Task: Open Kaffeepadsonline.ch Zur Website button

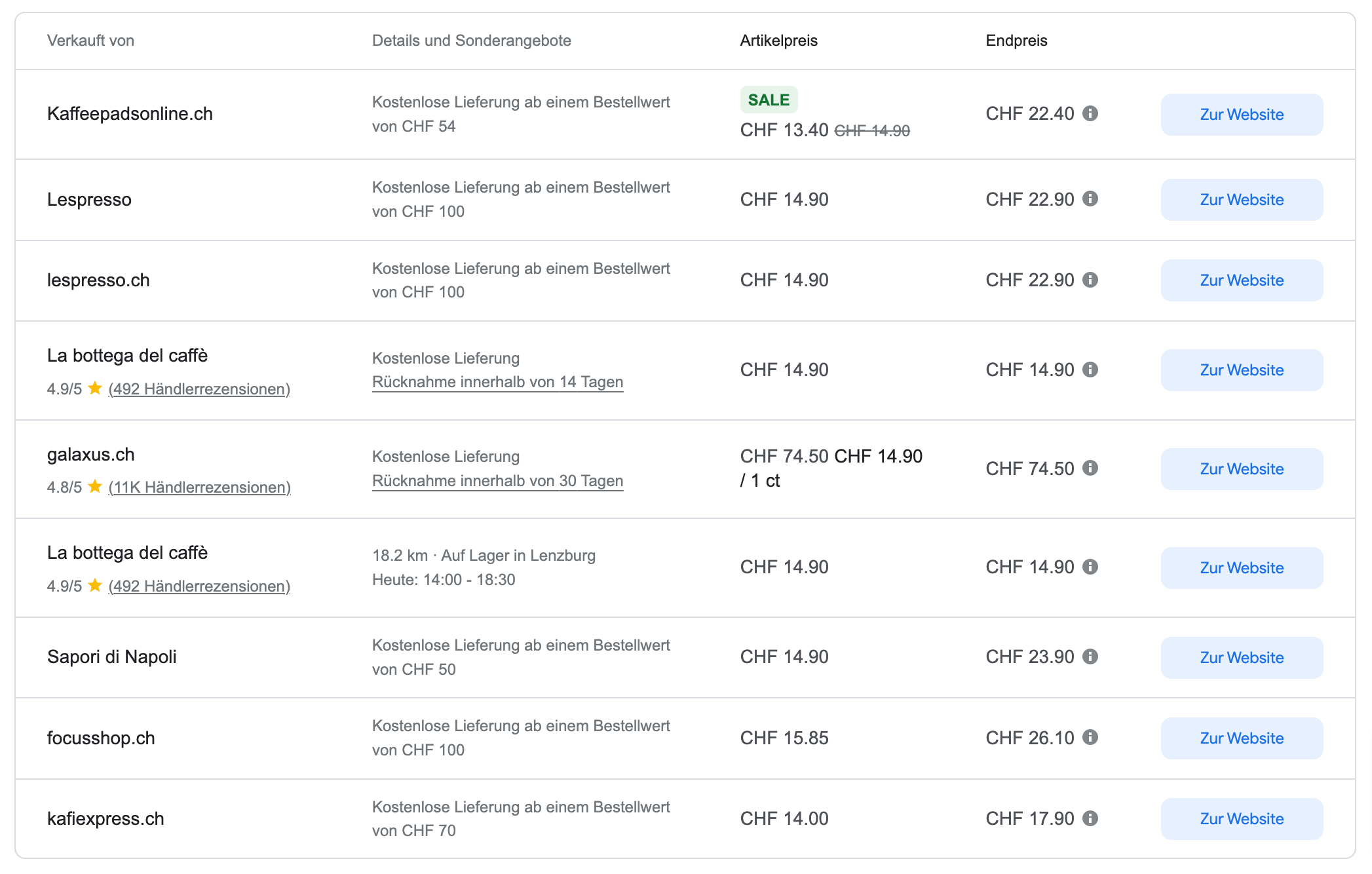Action: 1241,115
